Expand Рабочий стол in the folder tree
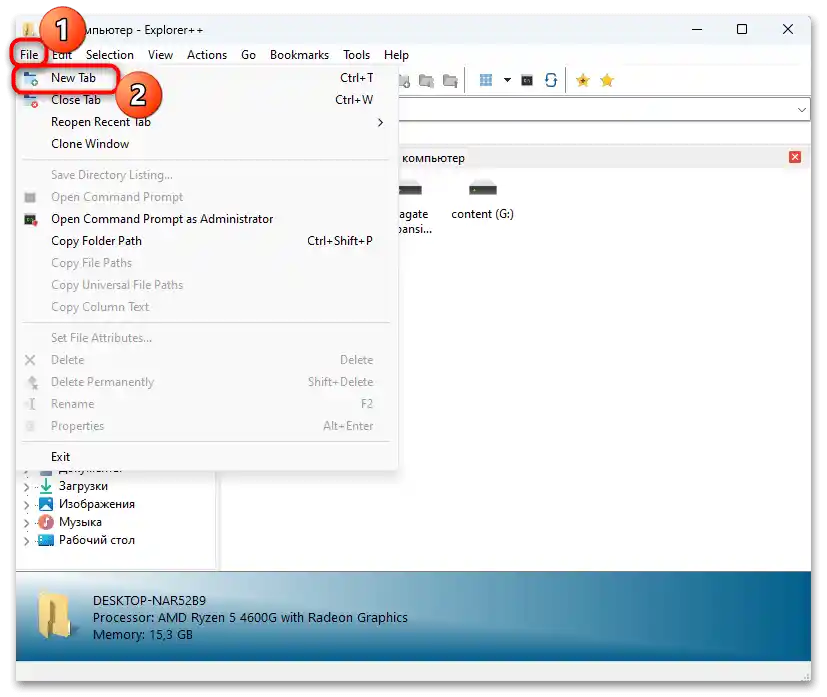 (x=25, y=540)
